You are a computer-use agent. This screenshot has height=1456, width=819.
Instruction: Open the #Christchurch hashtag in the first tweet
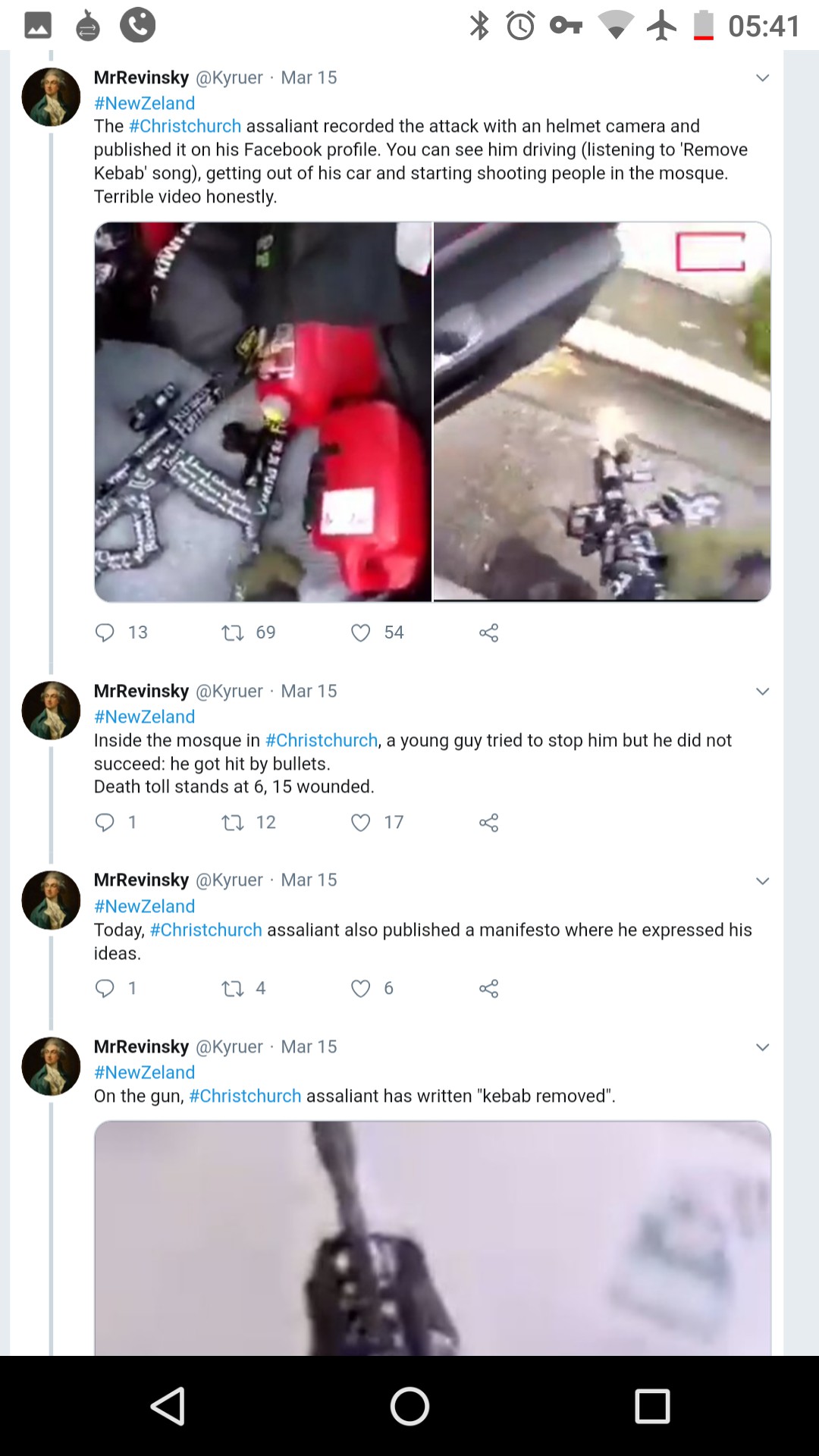click(x=185, y=126)
